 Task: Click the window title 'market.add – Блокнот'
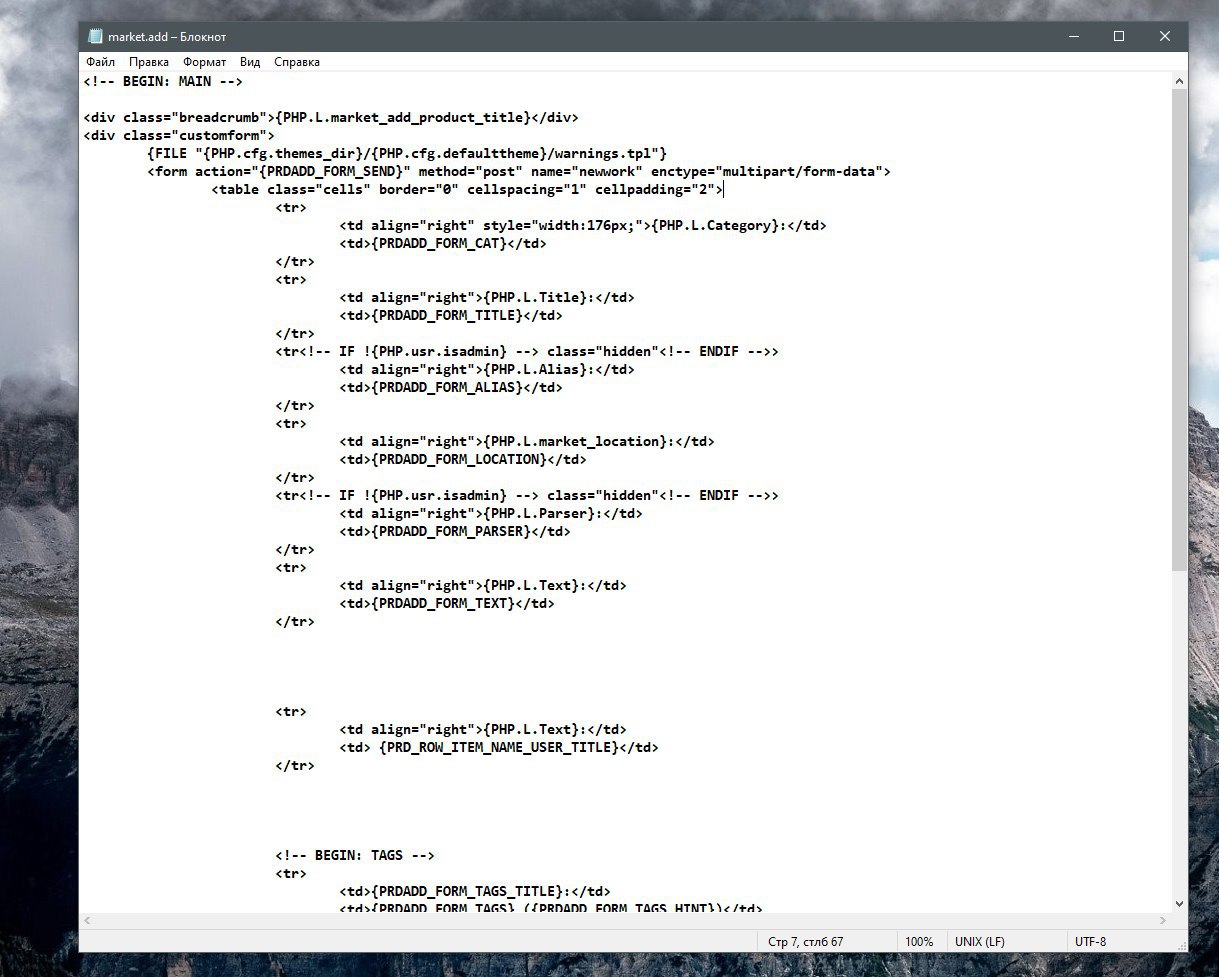[167, 36]
